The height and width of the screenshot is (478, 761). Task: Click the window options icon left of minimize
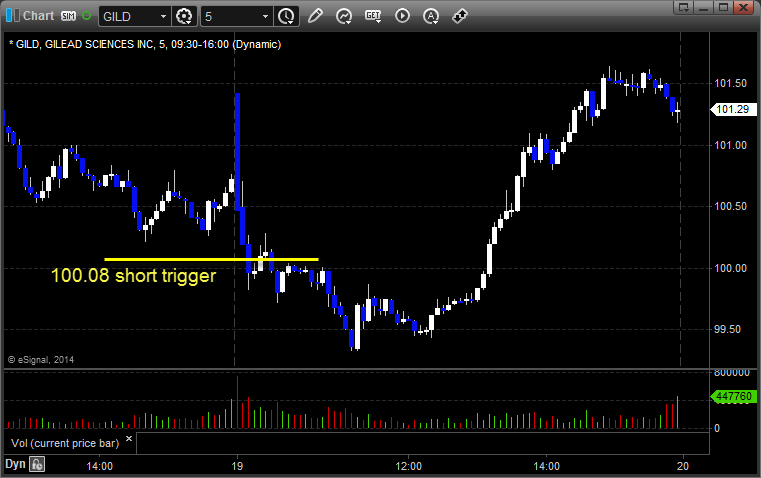[x=684, y=7]
